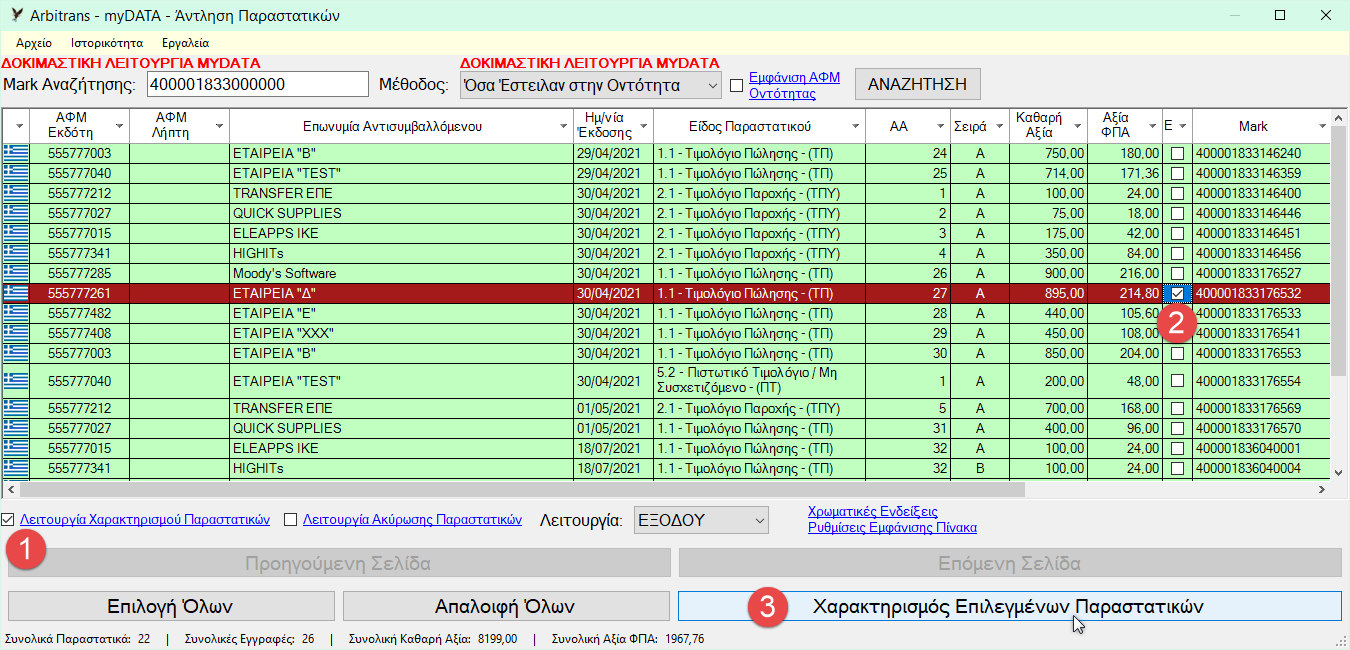This screenshot has height=650, width=1350.
Task: Click the horizontal scrollbar right arrow below the table
Action: [x=1321, y=490]
